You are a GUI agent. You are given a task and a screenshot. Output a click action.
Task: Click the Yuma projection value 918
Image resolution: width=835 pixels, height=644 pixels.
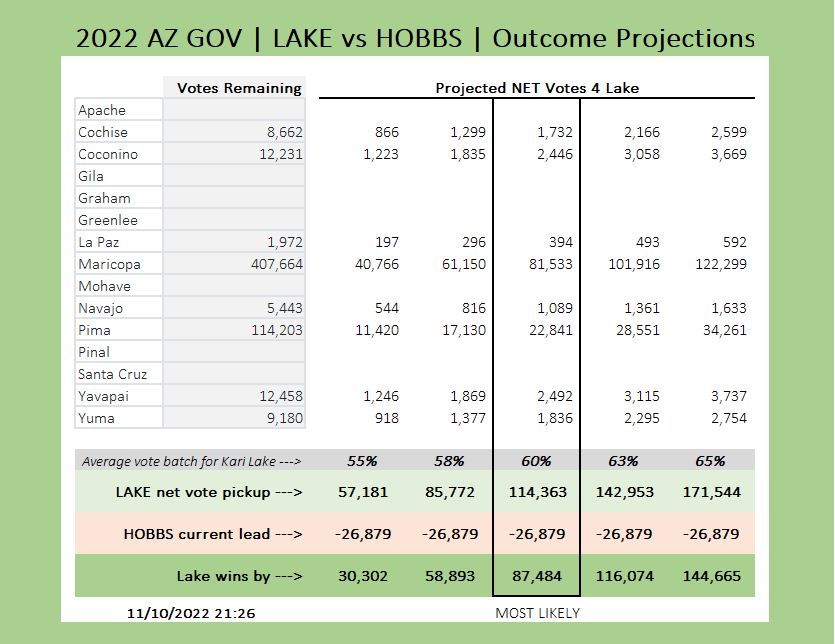(387, 418)
